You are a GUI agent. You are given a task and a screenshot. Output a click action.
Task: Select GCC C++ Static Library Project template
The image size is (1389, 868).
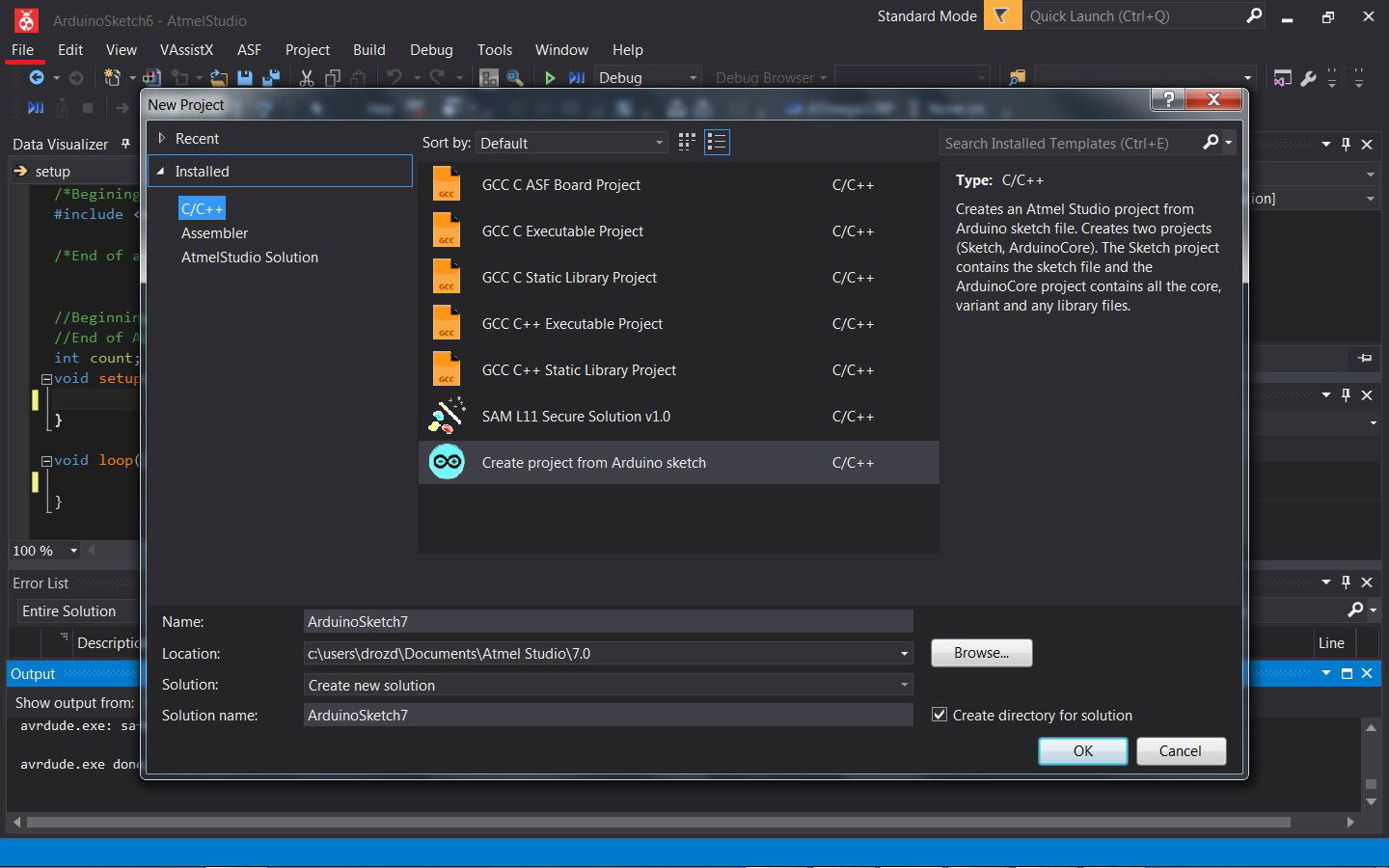pos(678,369)
